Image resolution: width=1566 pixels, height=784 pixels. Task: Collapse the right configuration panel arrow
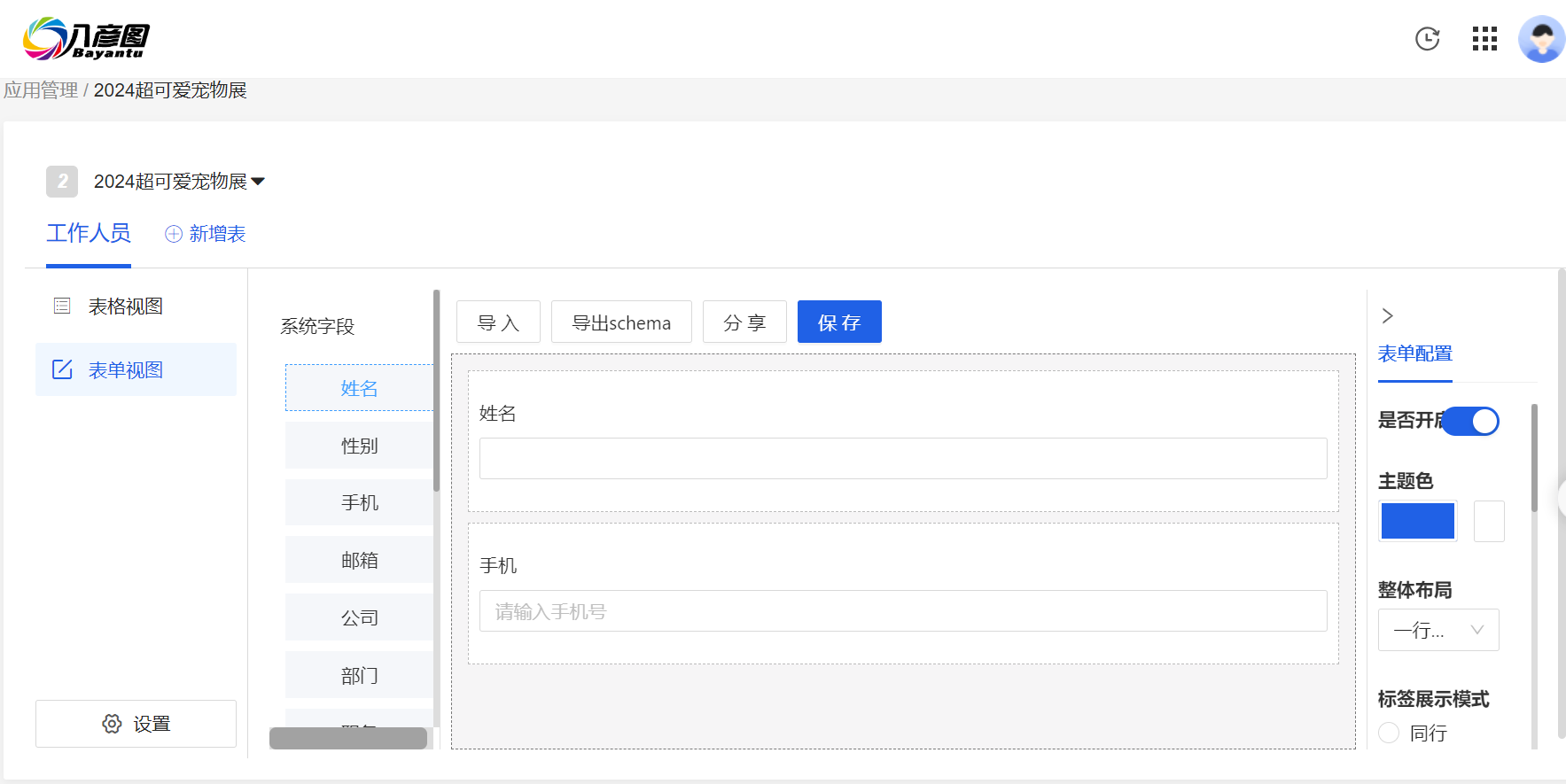tap(1388, 315)
